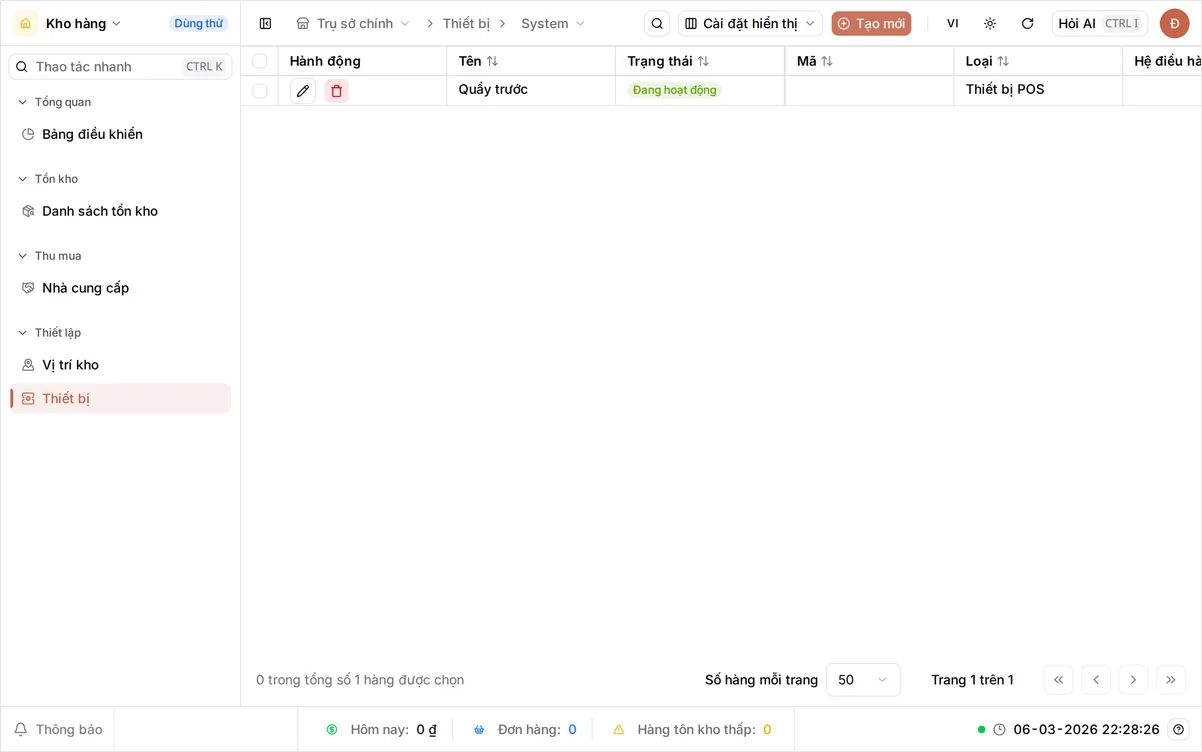Click the Quầy trước name cell
The width and height of the screenshot is (1202, 752).
click(x=531, y=90)
